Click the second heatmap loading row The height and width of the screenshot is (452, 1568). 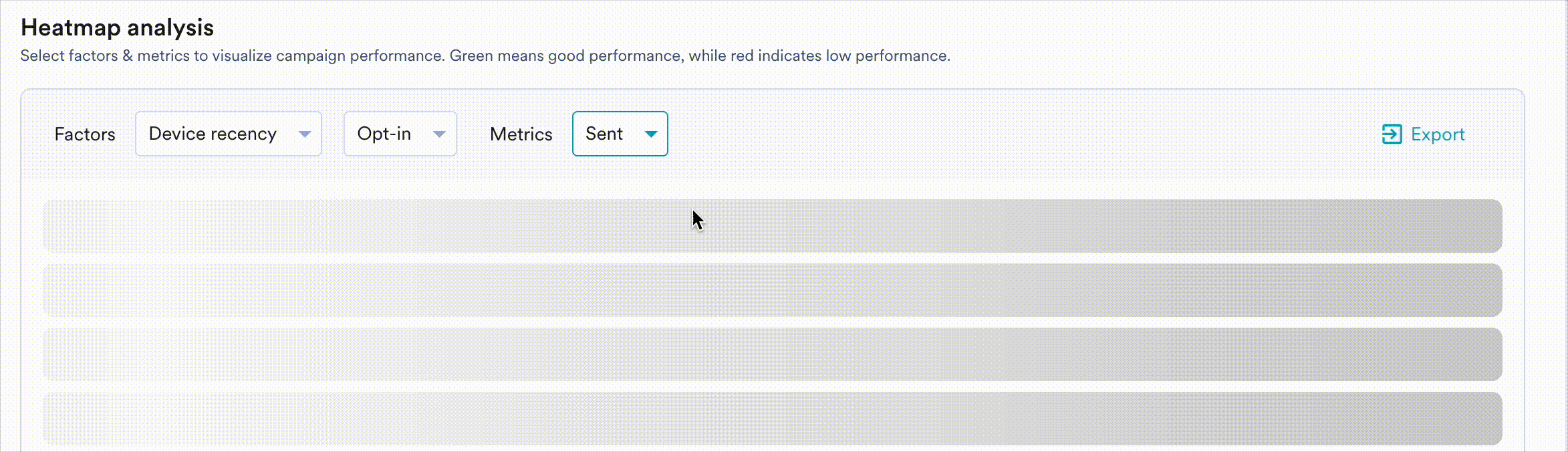(772, 290)
